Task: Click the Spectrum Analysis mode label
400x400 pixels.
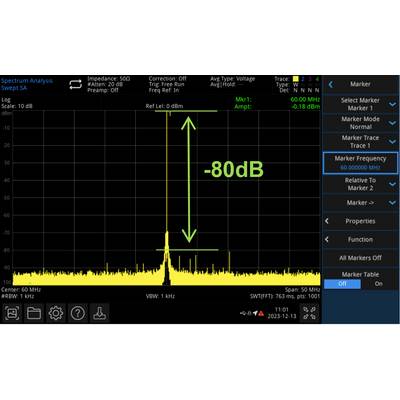Action: 27,81
